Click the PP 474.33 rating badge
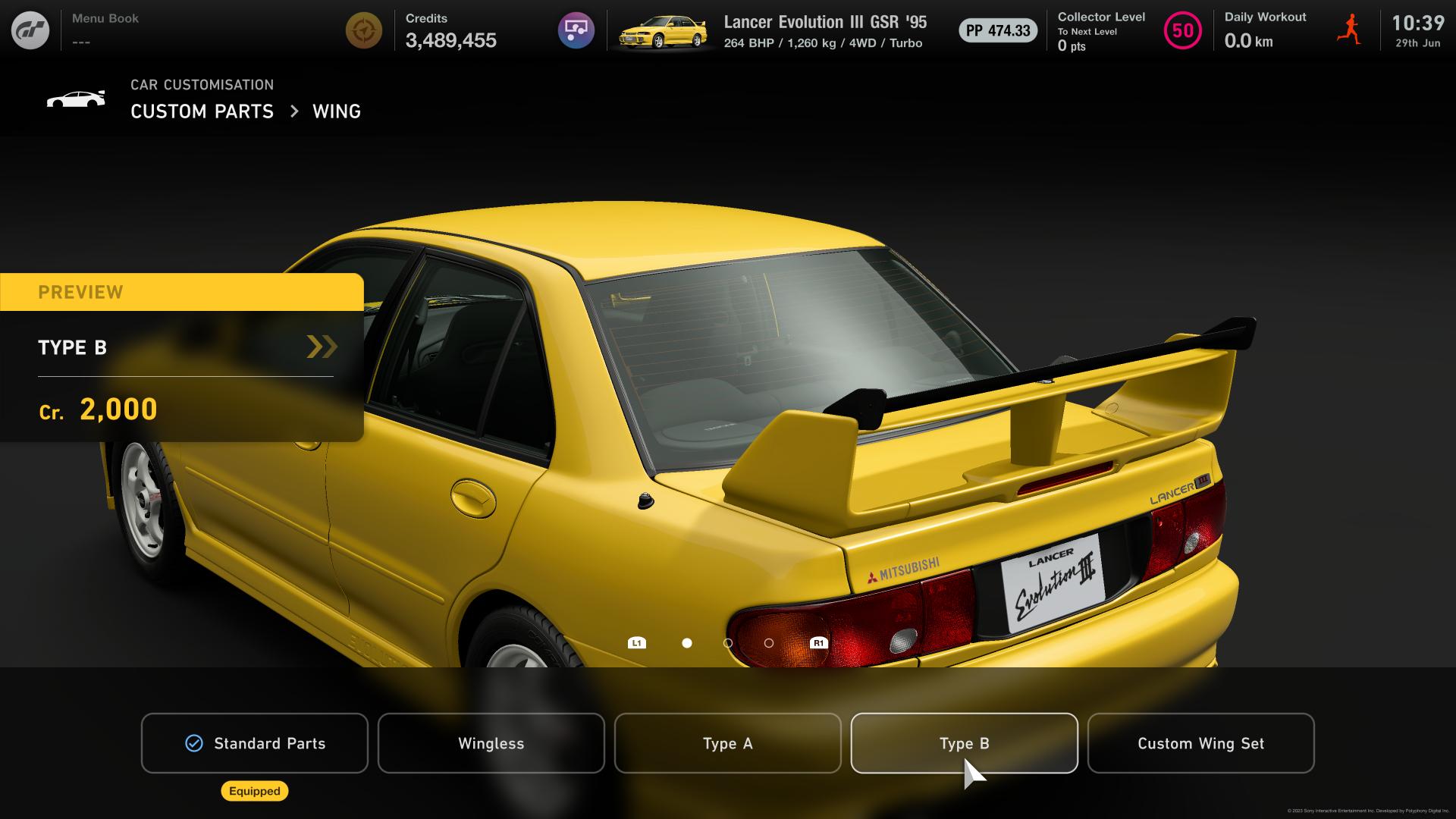The width and height of the screenshot is (1456, 819). 998,31
